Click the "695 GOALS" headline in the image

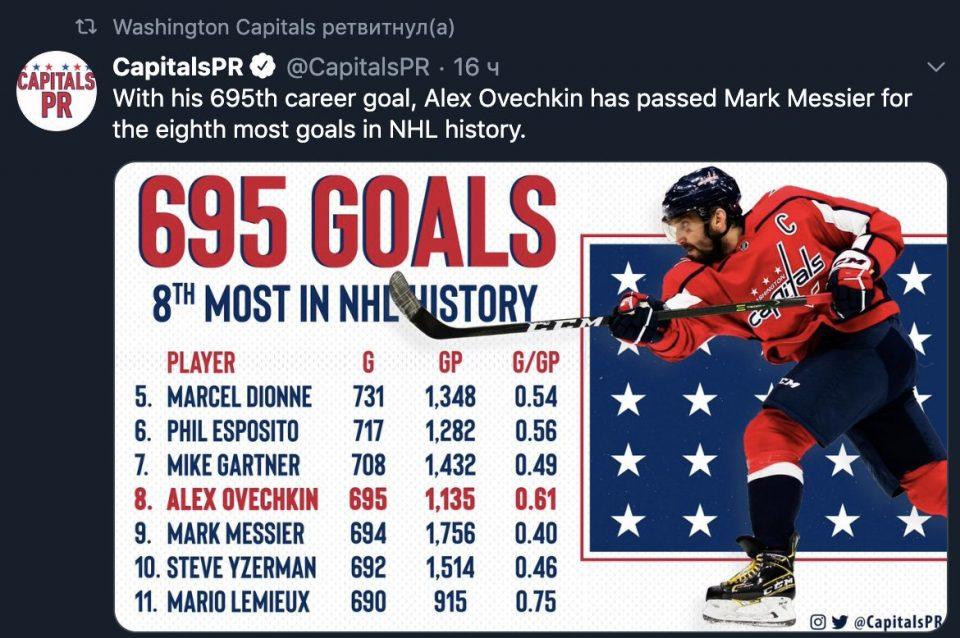click(x=346, y=222)
